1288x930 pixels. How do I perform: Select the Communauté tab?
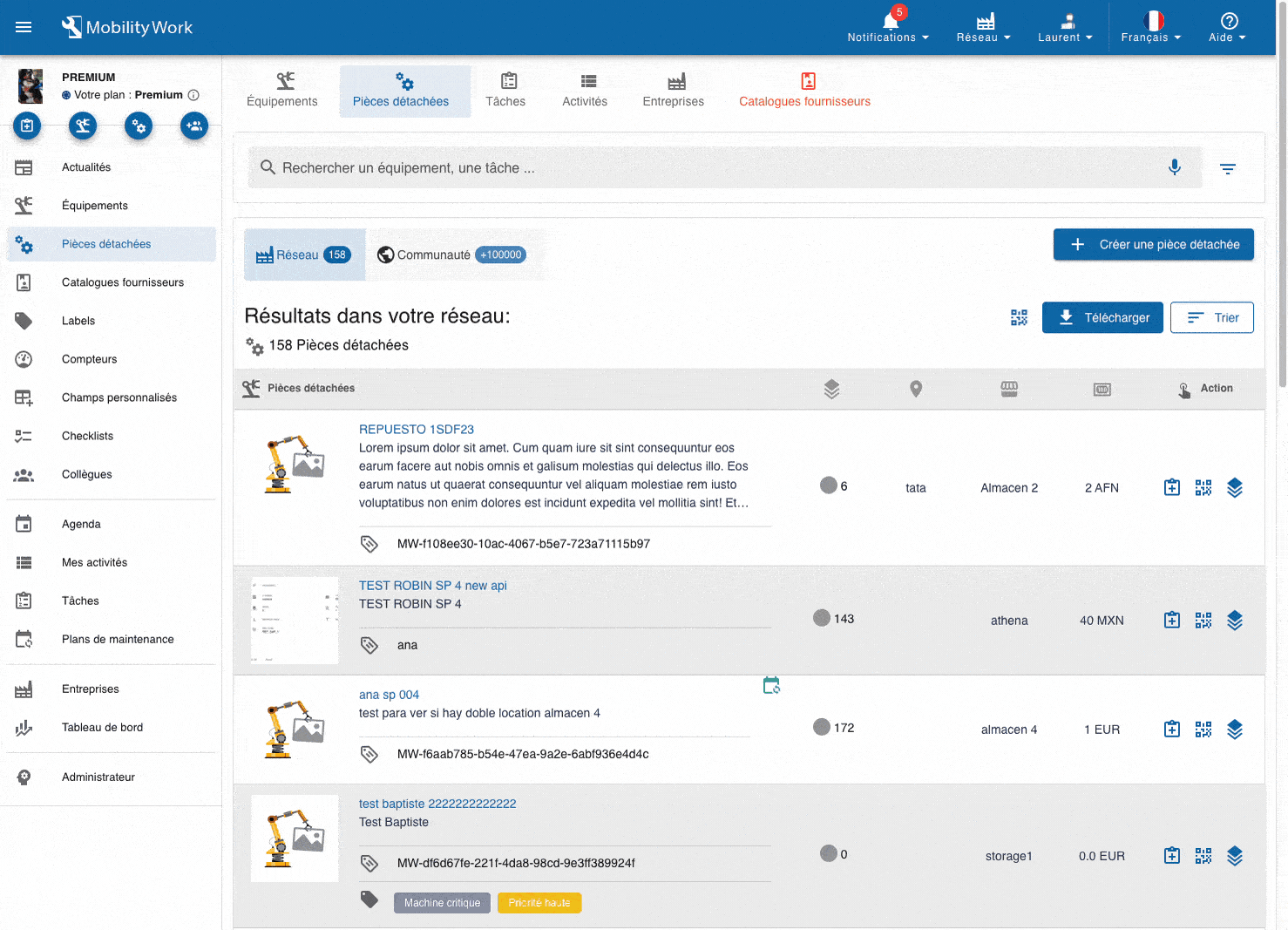(451, 255)
